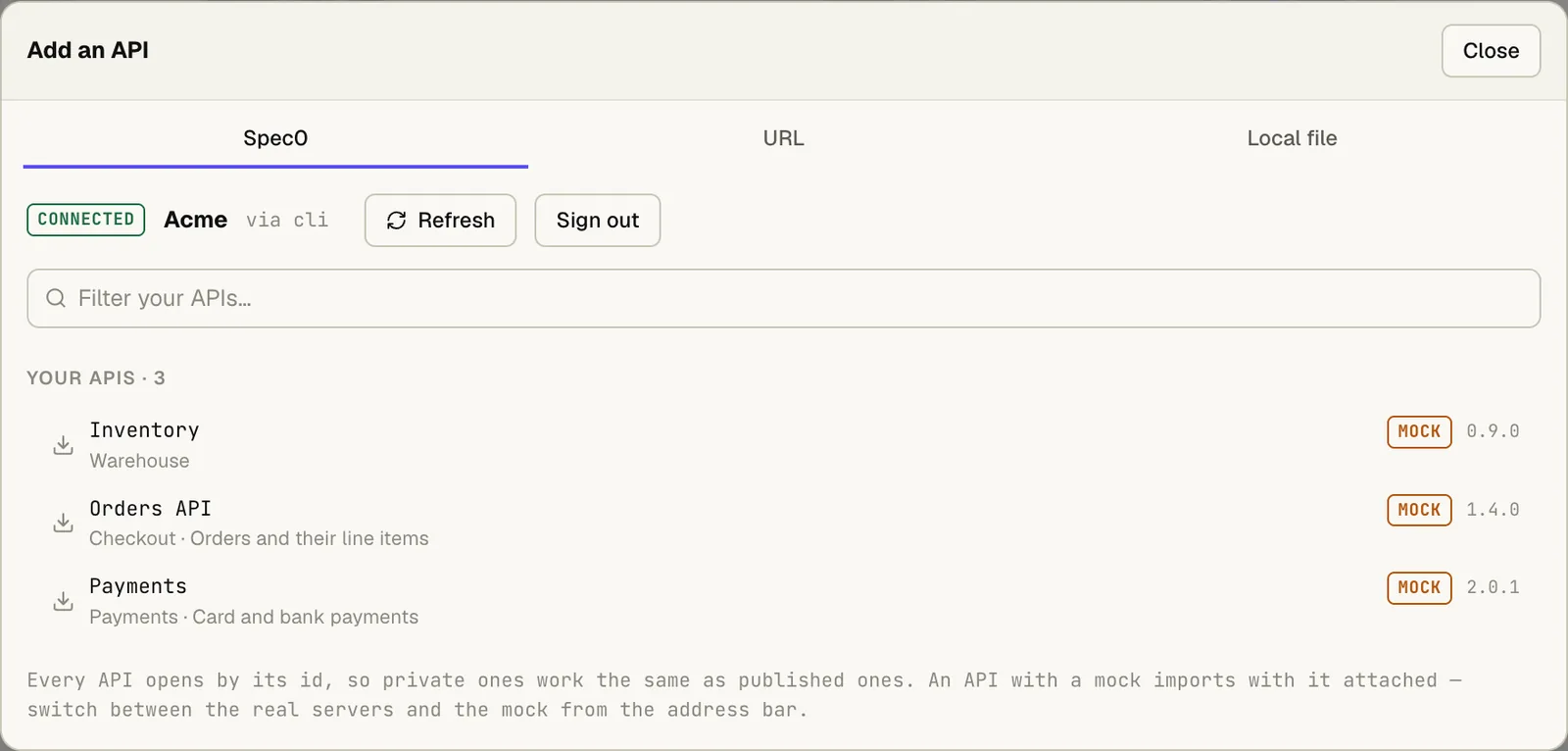Click the 'via cli' label
Image resolution: width=1568 pixels, height=751 pixels.
287,221
